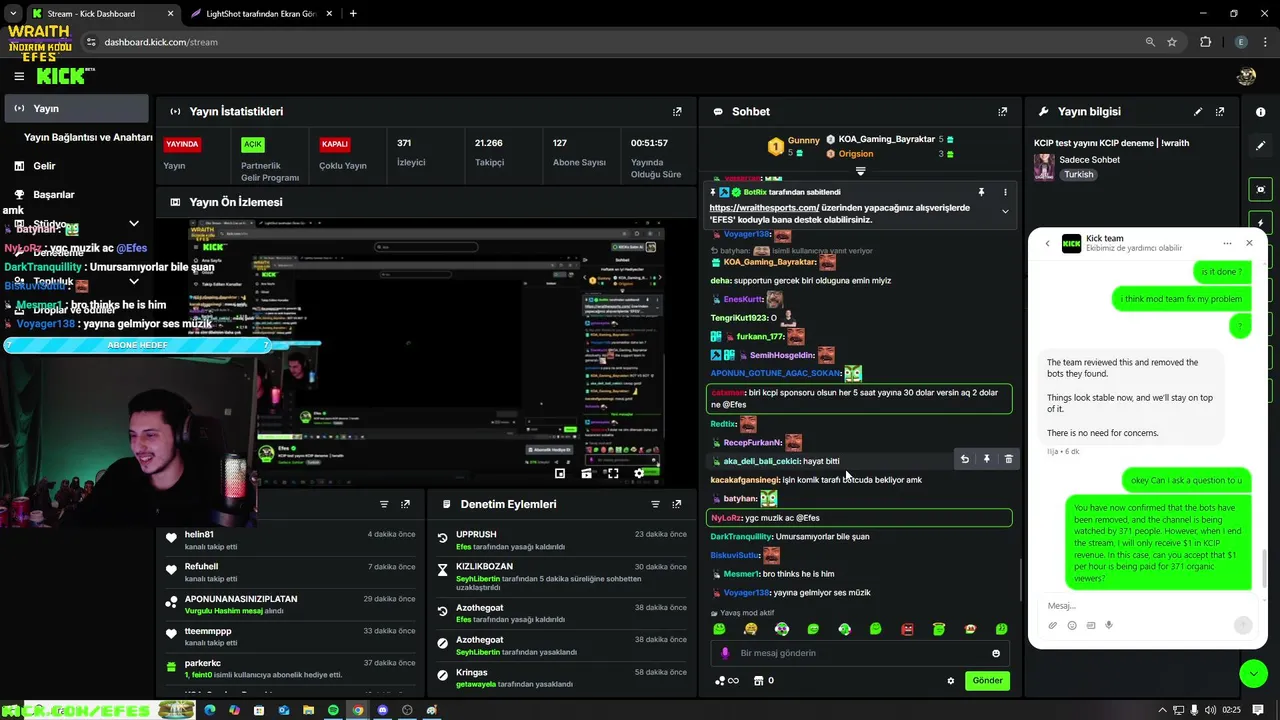Open Spotify from the taskbar
The height and width of the screenshot is (720, 1280).
pyautogui.click(x=333, y=710)
